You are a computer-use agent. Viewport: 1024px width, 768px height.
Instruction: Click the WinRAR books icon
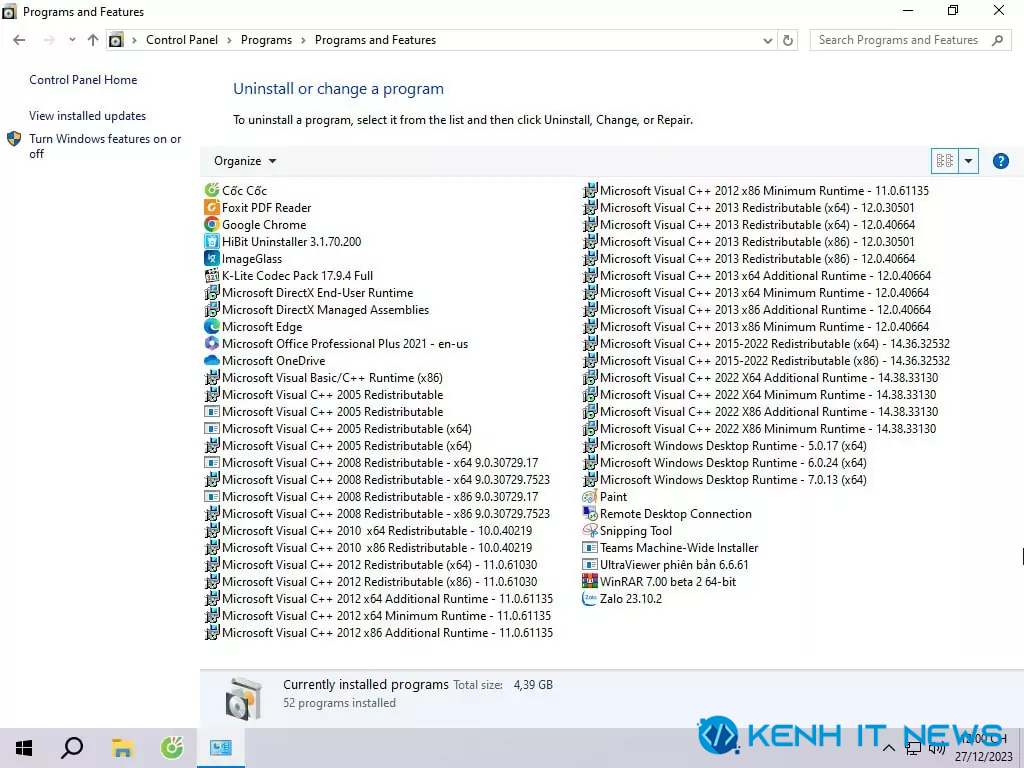point(590,581)
